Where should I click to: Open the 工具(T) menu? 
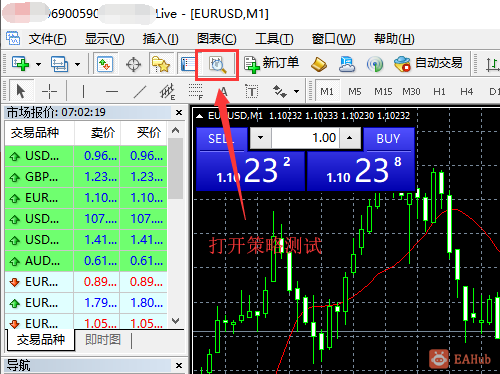(x=274, y=39)
